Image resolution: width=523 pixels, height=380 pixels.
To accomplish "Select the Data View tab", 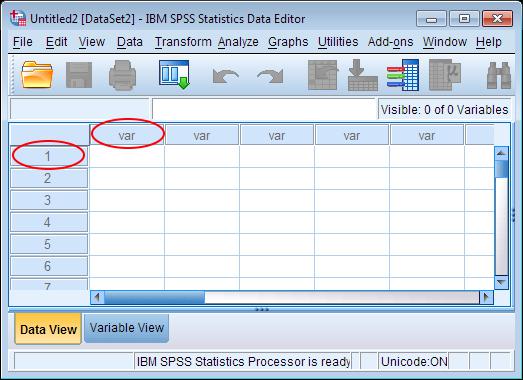I will 48,329.
